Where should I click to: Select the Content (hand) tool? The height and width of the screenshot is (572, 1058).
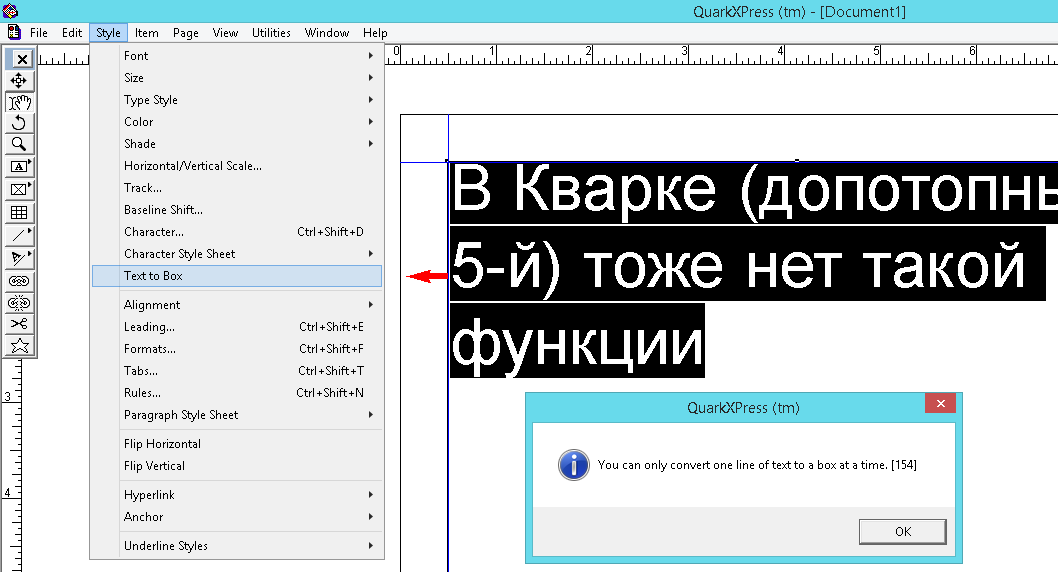(x=19, y=103)
